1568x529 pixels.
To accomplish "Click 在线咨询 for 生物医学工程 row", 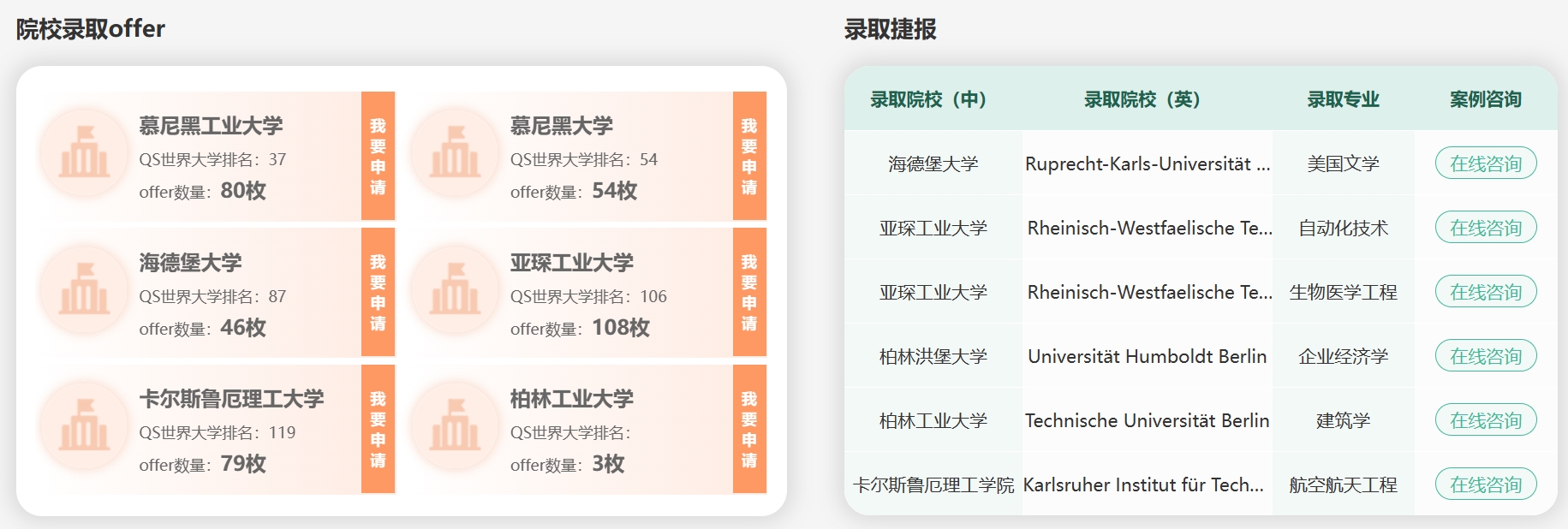I will click(x=1486, y=292).
